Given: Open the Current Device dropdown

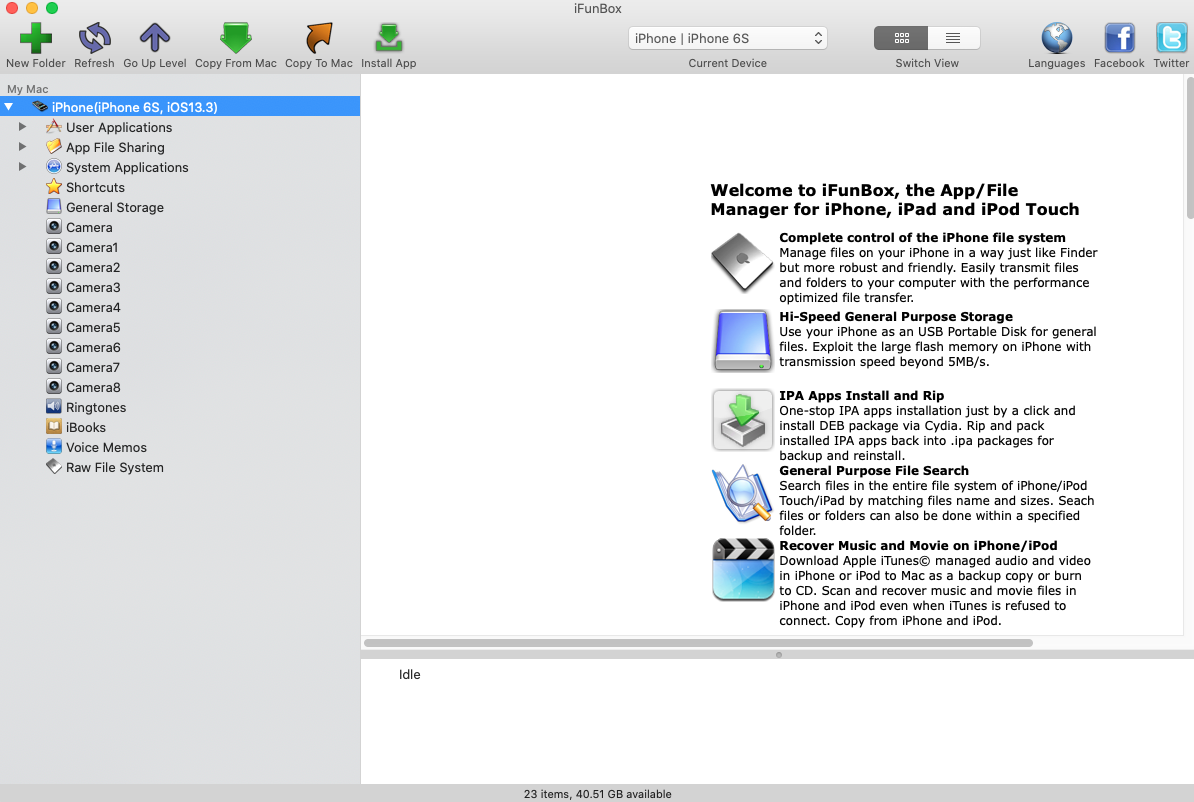Looking at the screenshot, I should point(727,38).
